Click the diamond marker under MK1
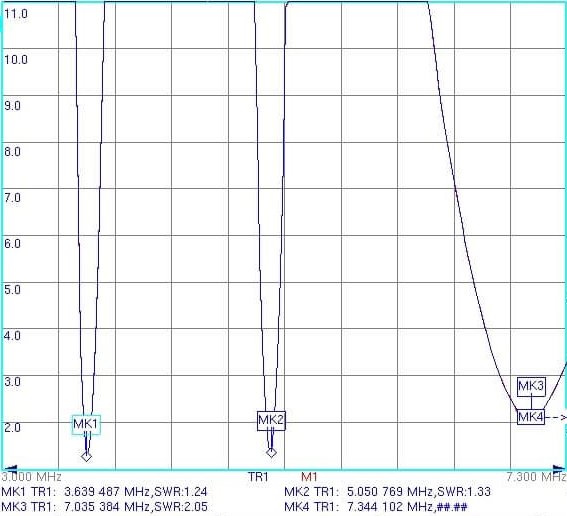Screen dimensions: 567x516 click(86, 457)
